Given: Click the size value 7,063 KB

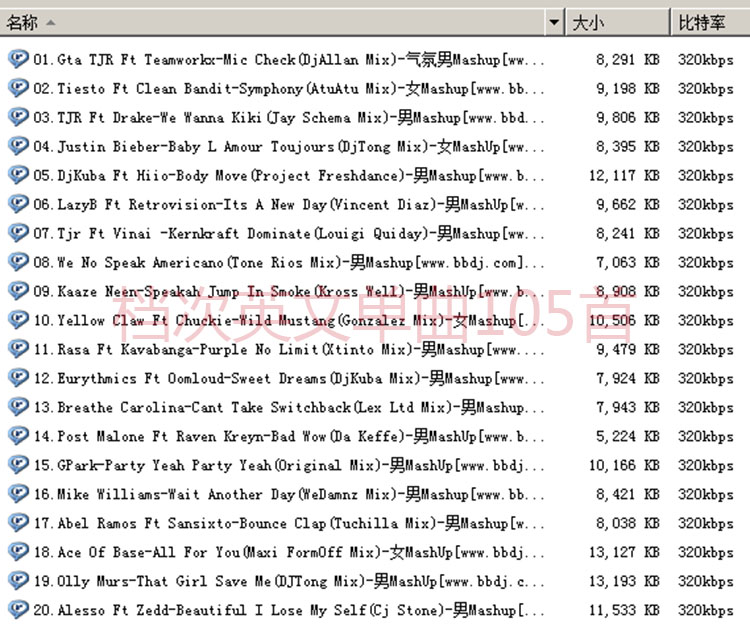Looking at the screenshot, I should click(628, 263).
